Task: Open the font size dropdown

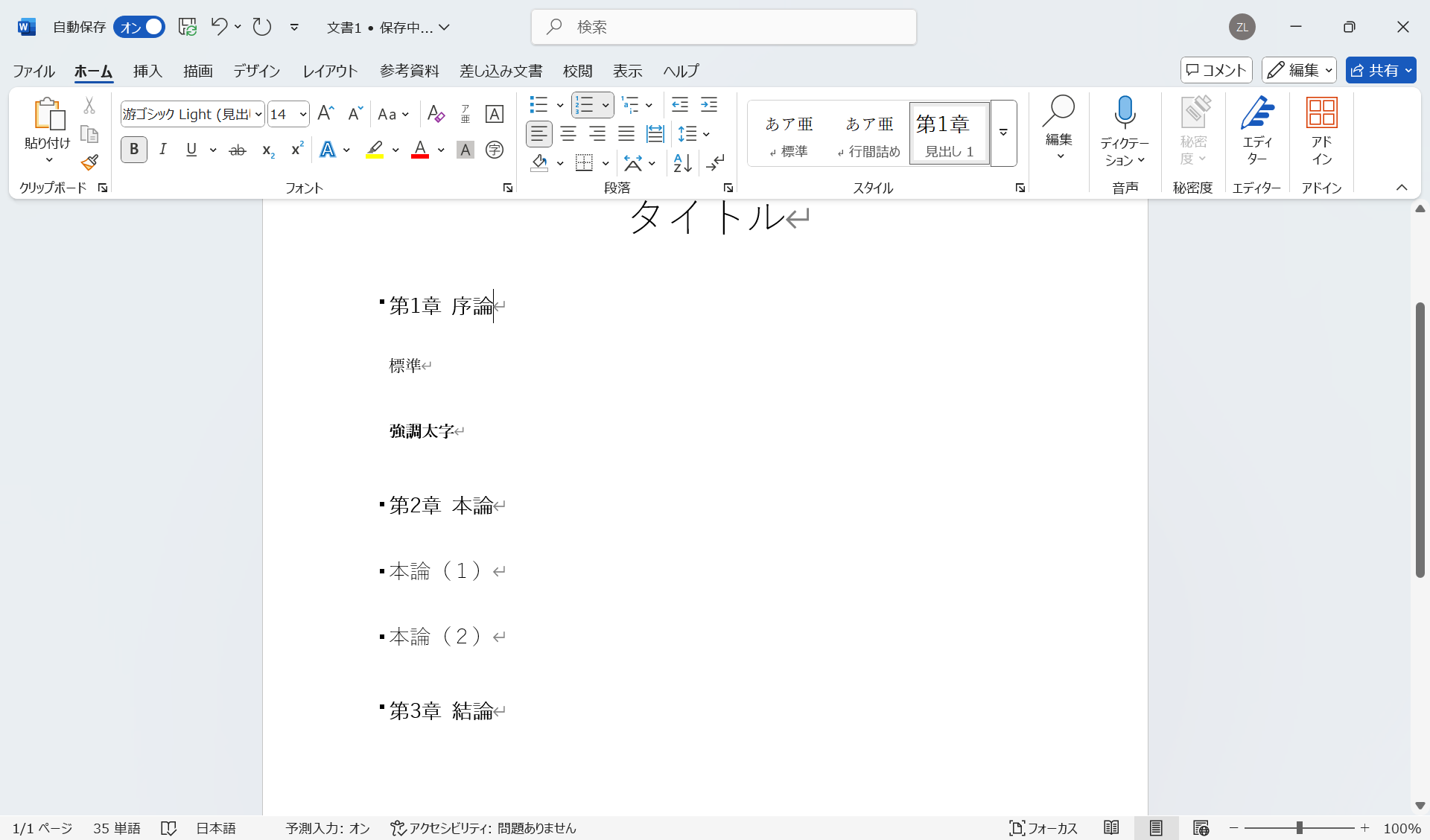Action: [x=301, y=114]
